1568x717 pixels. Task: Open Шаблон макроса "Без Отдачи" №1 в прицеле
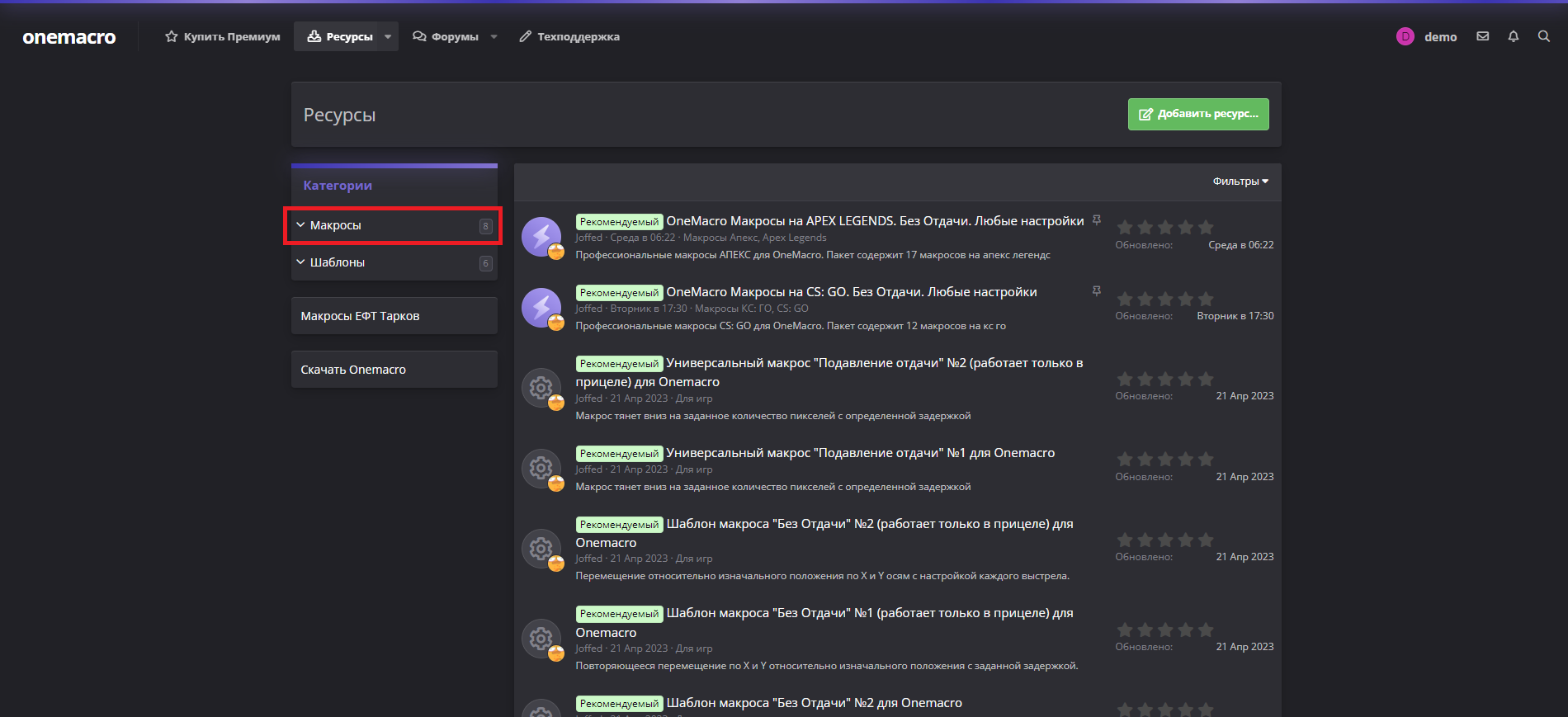pos(824,623)
